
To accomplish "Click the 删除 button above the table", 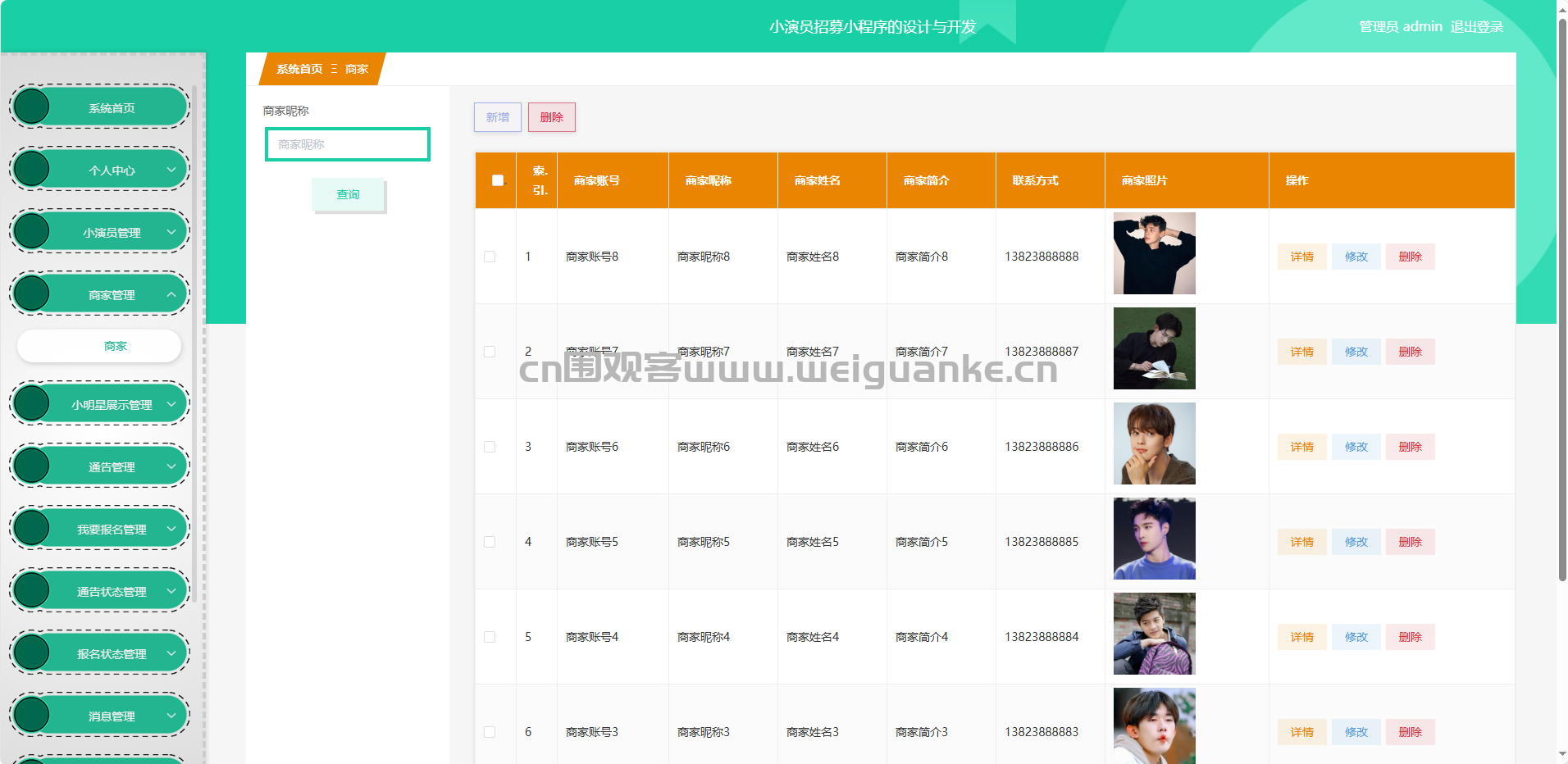I will (x=552, y=117).
